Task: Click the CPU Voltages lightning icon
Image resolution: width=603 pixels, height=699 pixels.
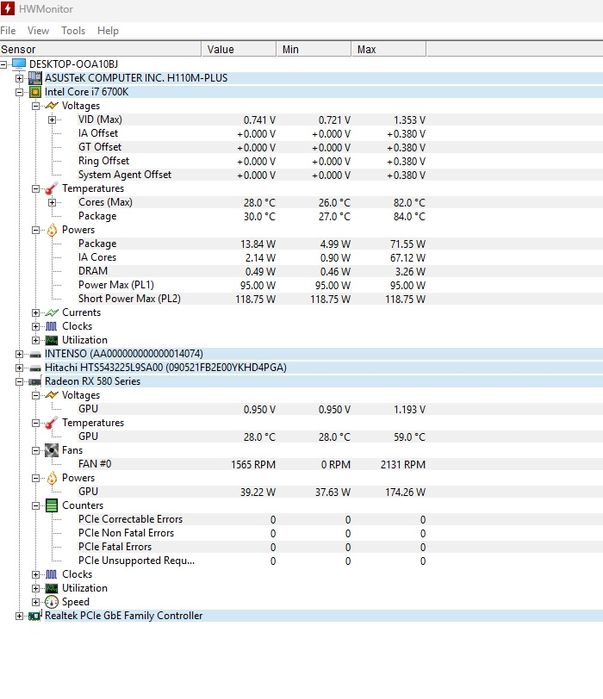Action: 52,106
